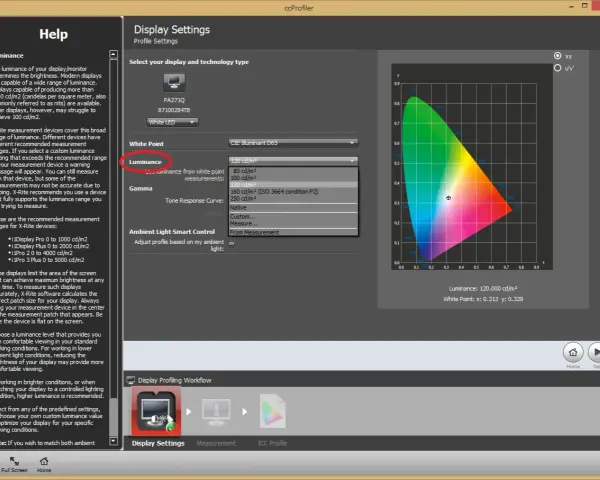Viewport: 600px width, 480px height.
Task: Select the xy chromaticity radio button
Action: [x=558, y=56]
